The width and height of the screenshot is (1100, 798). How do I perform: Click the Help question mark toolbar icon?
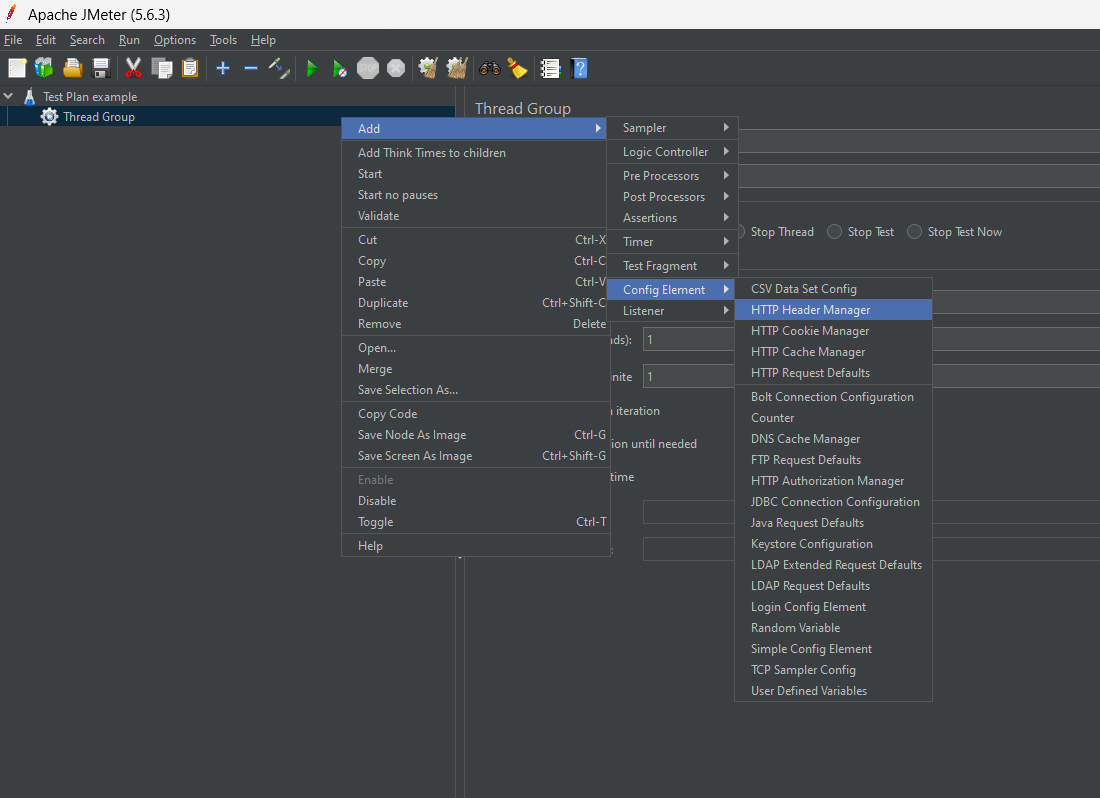(x=579, y=68)
